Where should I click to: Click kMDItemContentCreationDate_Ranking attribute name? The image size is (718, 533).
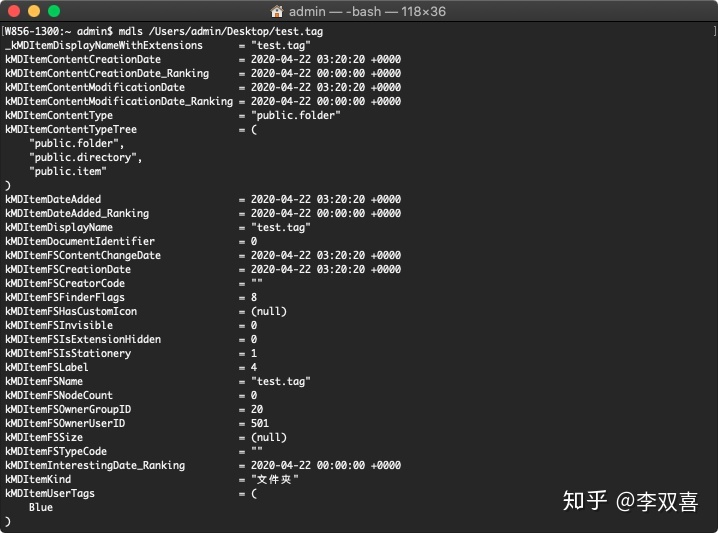pos(107,73)
